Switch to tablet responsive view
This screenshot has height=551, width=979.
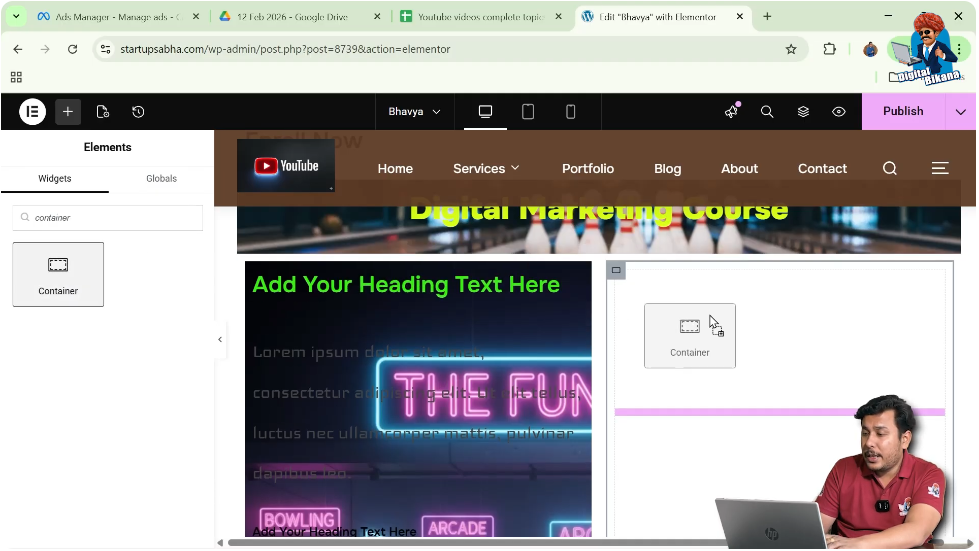(528, 112)
